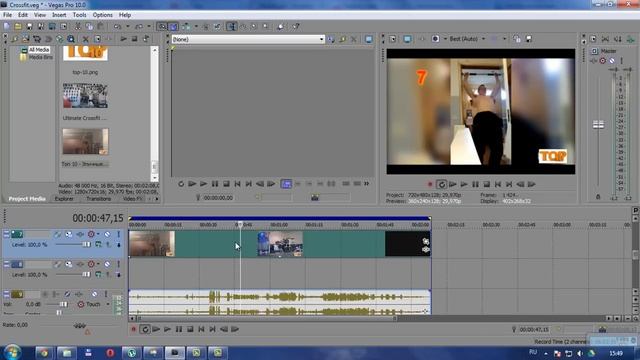Adjust first video track Level slider
The image size is (640, 360).
point(86,244)
